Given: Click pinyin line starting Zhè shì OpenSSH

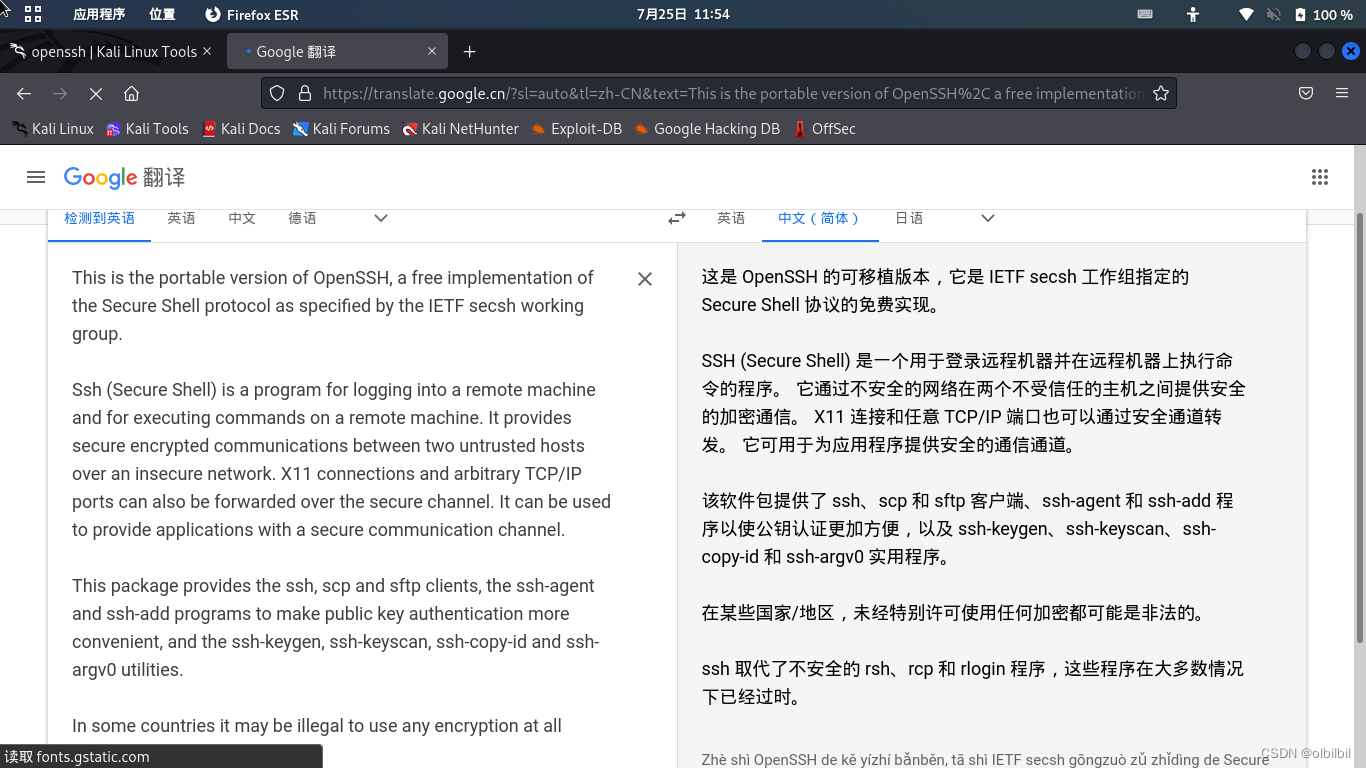Looking at the screenshot, I should (x=985, y=759).
